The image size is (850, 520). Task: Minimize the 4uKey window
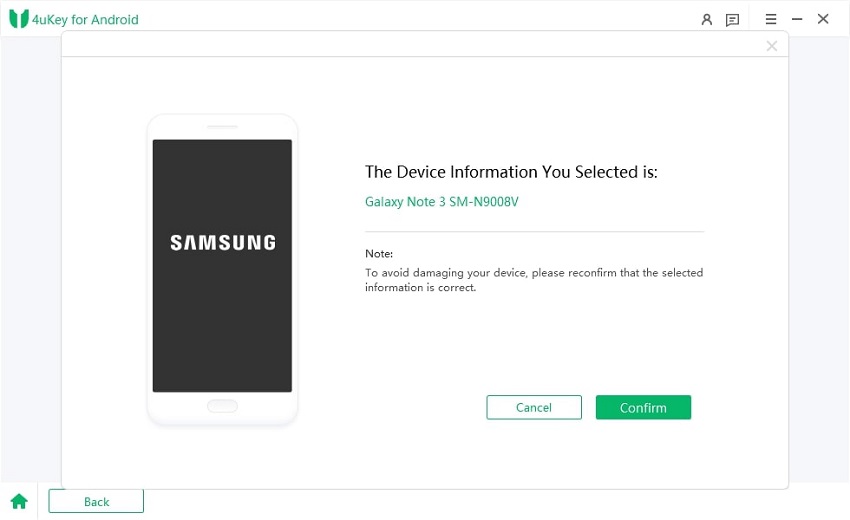click(797, 19)
